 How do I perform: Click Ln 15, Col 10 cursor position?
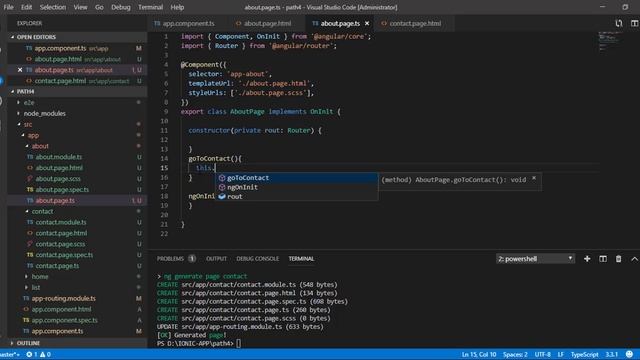click(479, 354)
